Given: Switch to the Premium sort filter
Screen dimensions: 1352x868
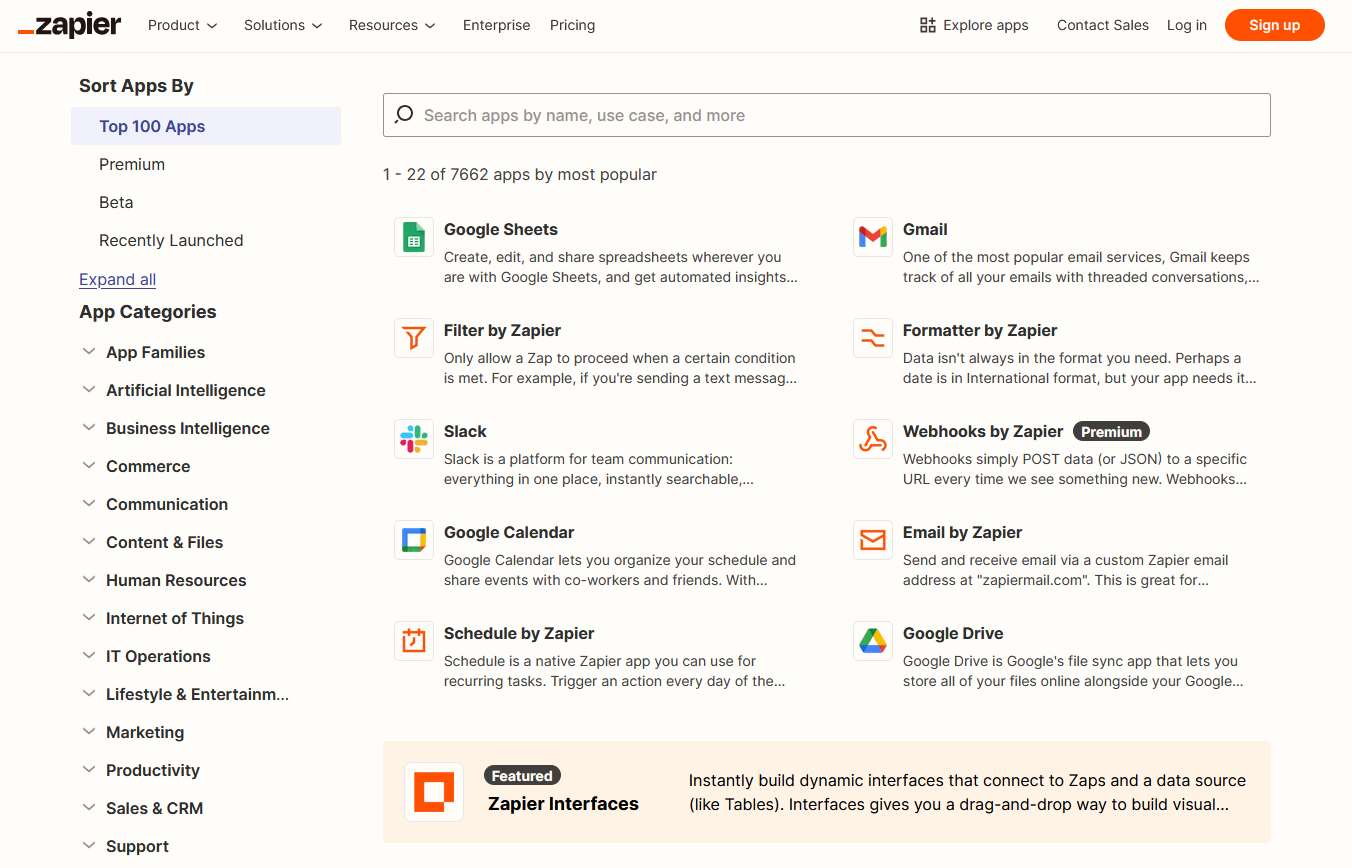Looking at the screenshot, I should [x=131, y=164].
